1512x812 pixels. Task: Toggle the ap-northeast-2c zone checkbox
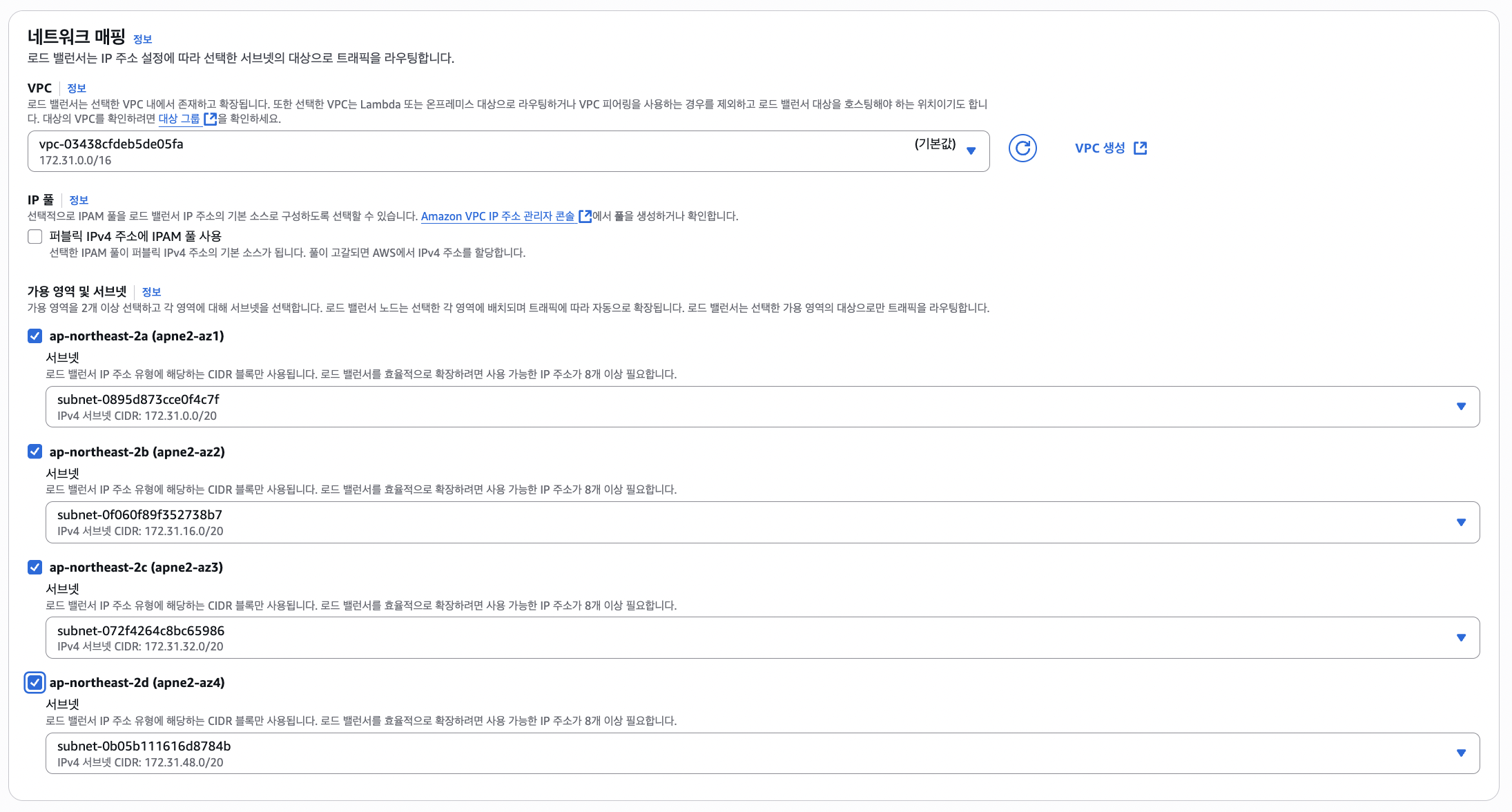coord(35,568)
